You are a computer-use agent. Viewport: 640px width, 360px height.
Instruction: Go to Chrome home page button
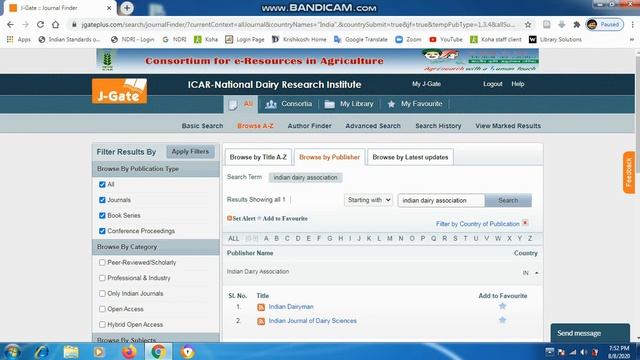(55, 24)
